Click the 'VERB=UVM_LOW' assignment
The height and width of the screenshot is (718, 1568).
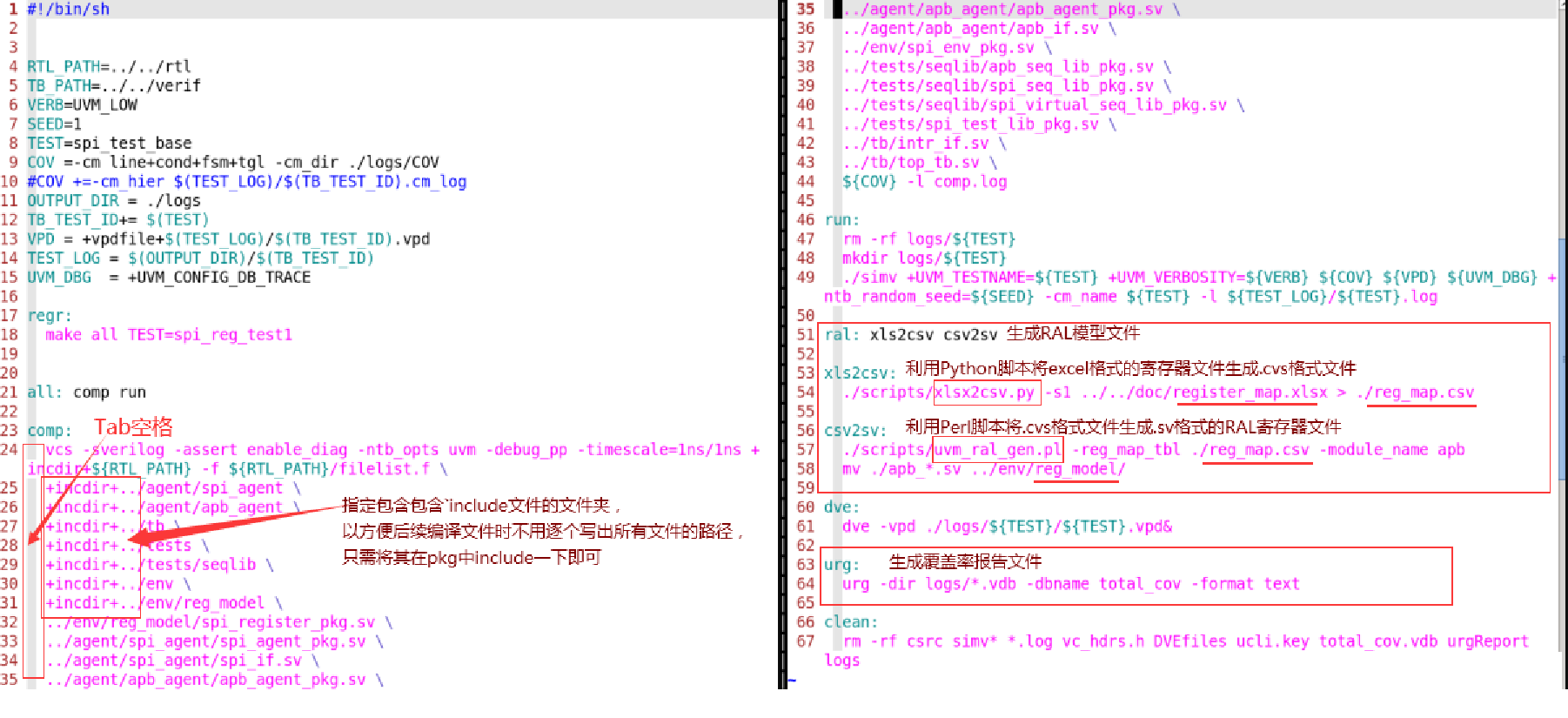[82, 104]
